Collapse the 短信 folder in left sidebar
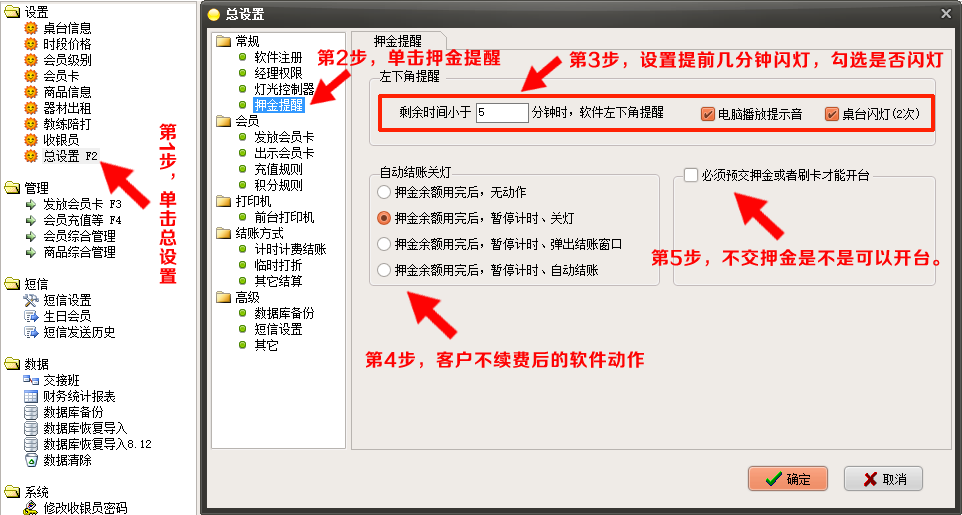The height and width of the screenshot is (515, 962). (x=12, y=284)
